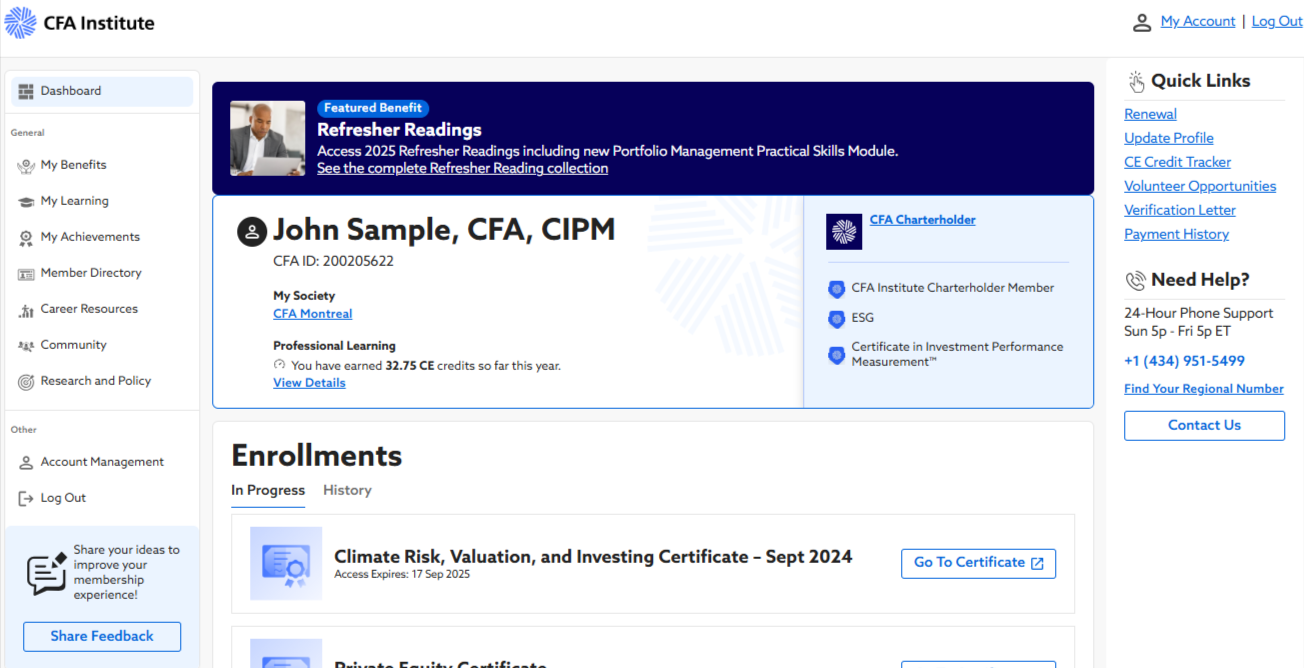The width and height of the screenshot is (1304, 668).
Task: Click the My Benefits icon in sidebar
Action: (x=26, y=165)
